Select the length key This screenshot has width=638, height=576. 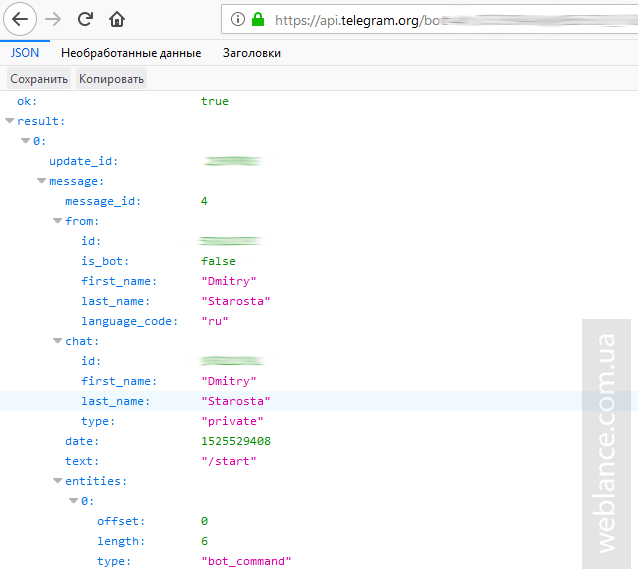pos(121,541)
